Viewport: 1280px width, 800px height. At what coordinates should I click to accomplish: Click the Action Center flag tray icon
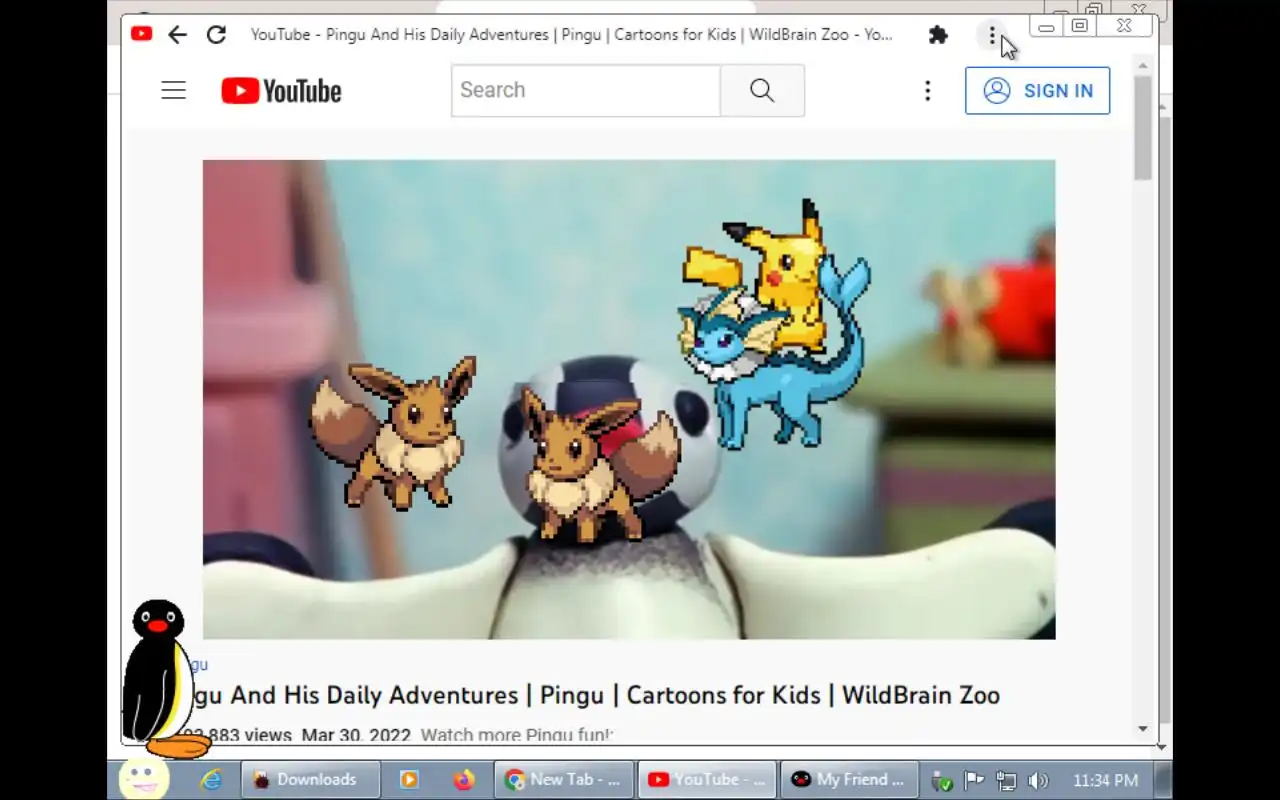tap(974, 780)
